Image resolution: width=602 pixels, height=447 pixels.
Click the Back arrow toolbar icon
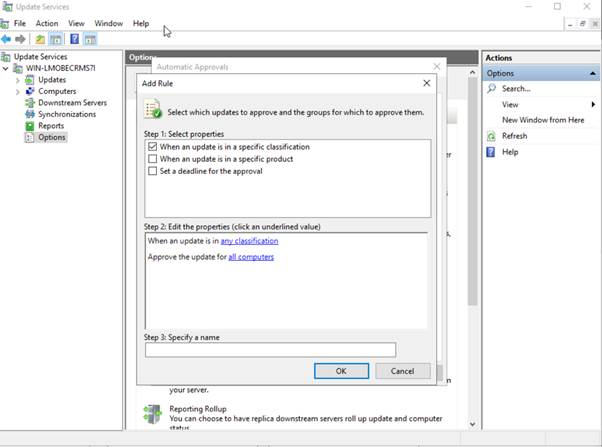(6, 39)
